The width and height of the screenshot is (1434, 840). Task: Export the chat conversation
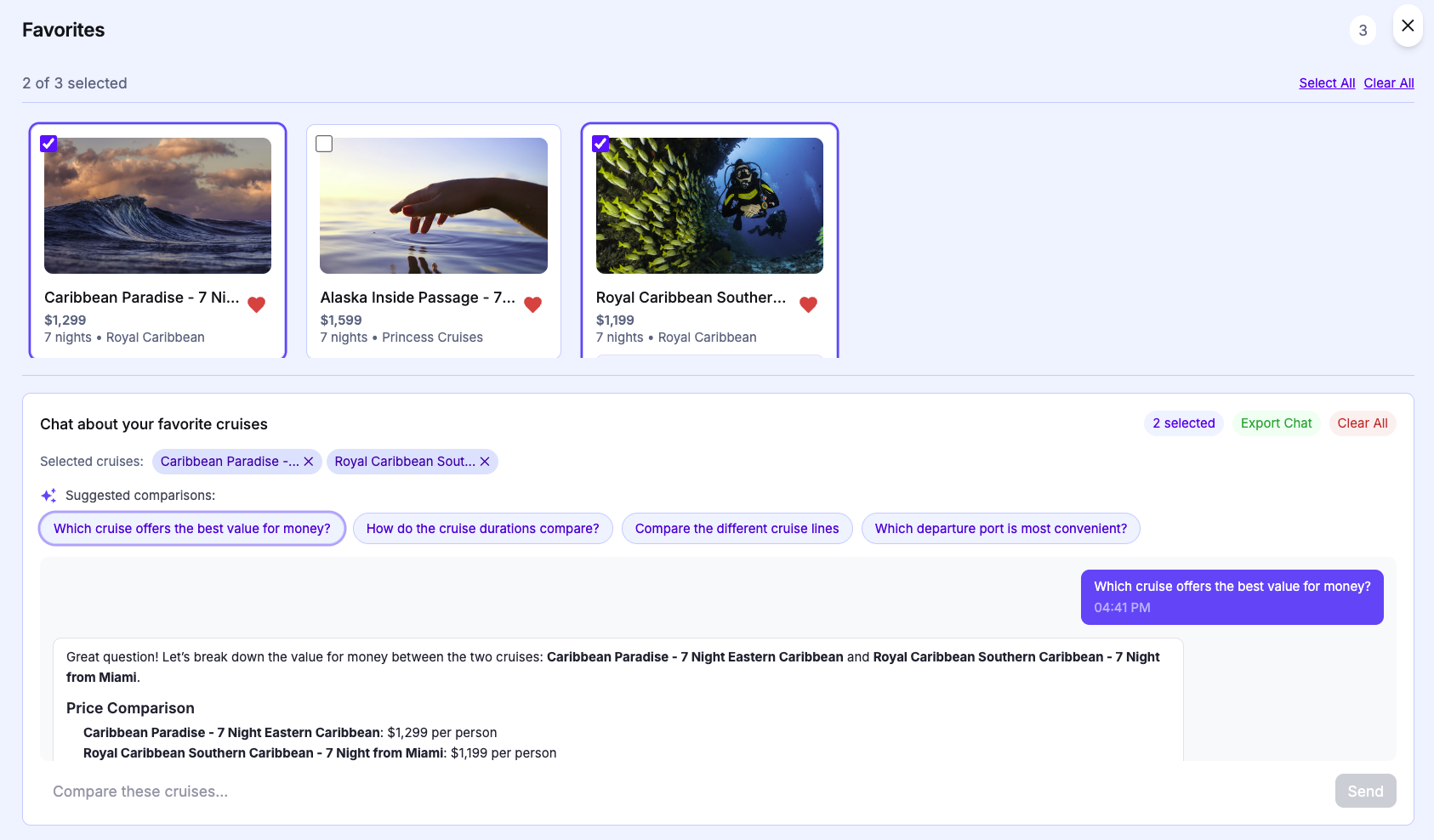tap(1276, 423)
